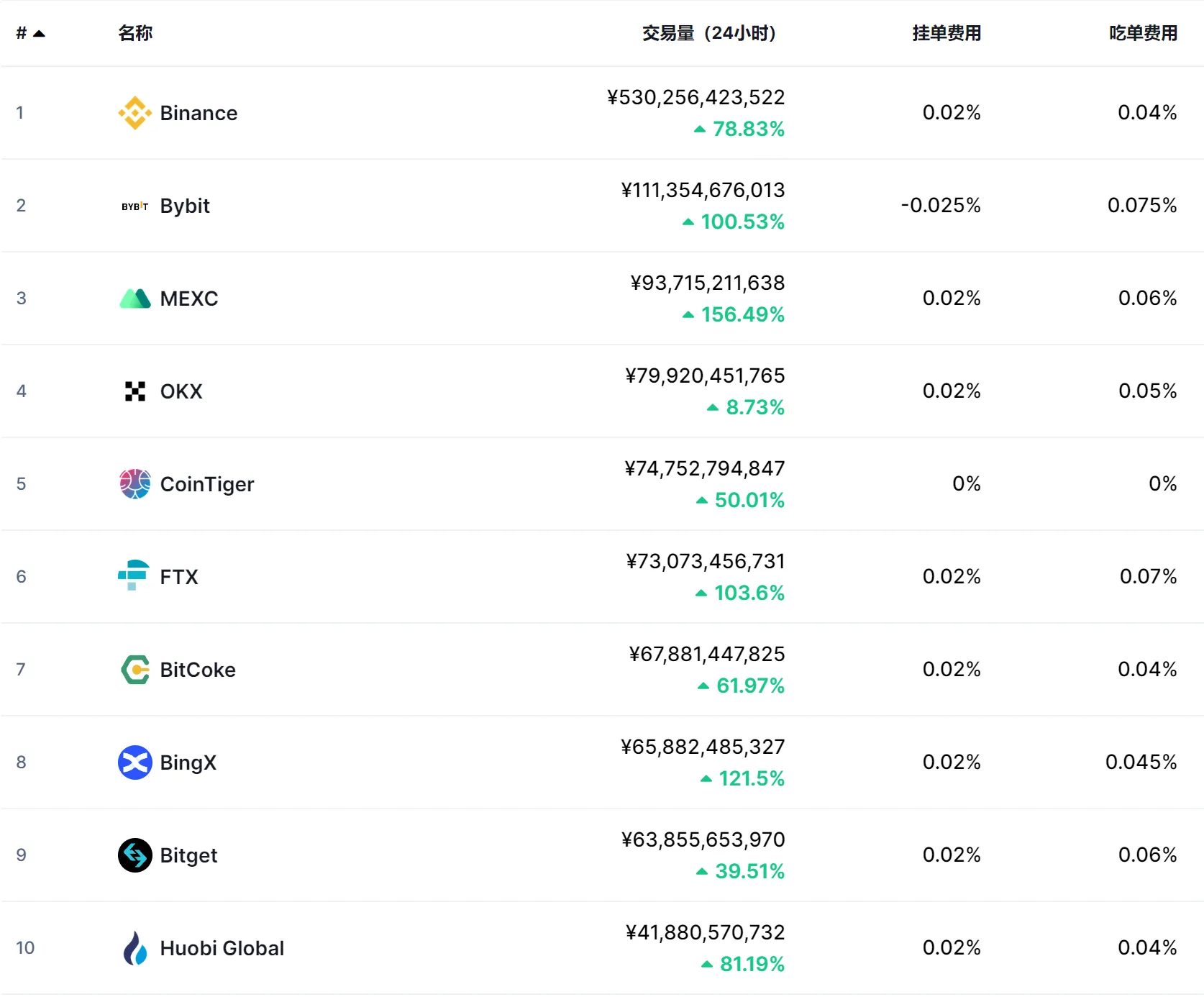
Task: Click the OKX checkered logo icon
Action: coord(134,391)
